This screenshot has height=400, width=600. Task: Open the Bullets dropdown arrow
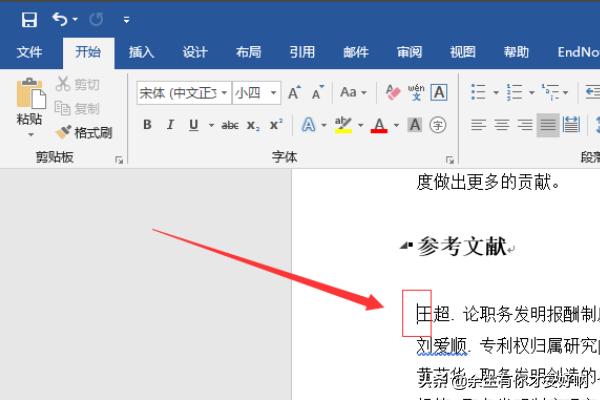pyautogui.click(x=496, y=93)
